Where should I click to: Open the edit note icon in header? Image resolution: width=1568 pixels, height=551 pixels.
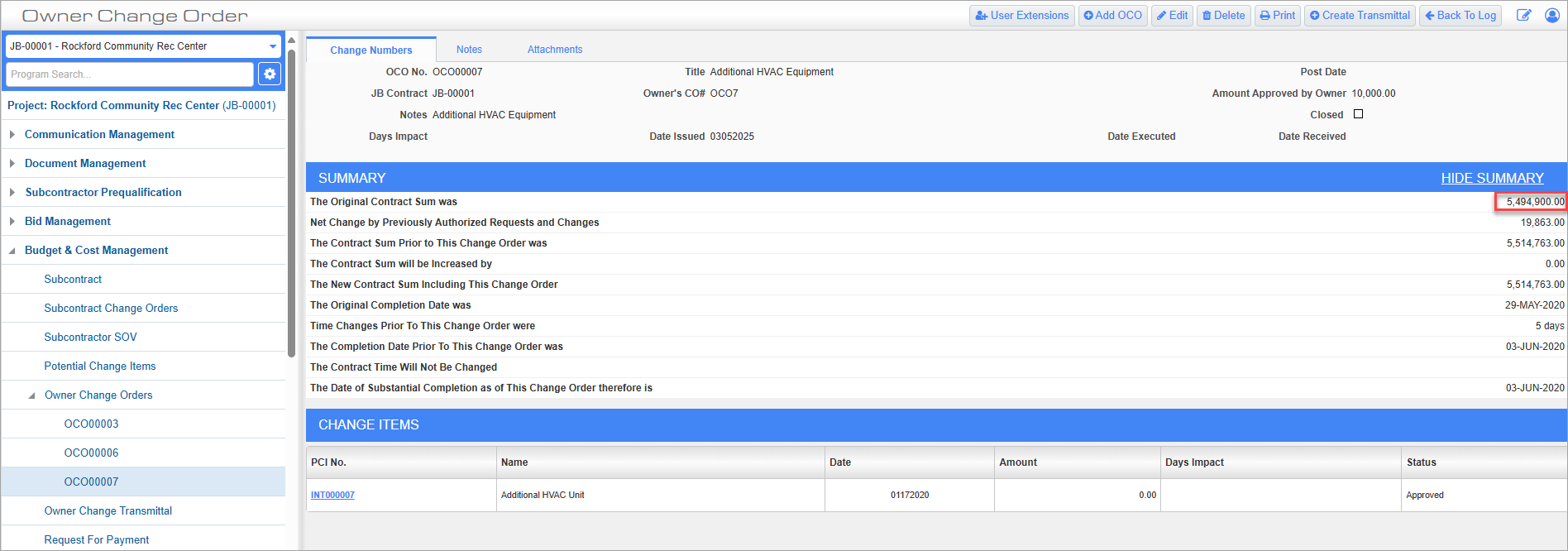tap(1523, 16)
